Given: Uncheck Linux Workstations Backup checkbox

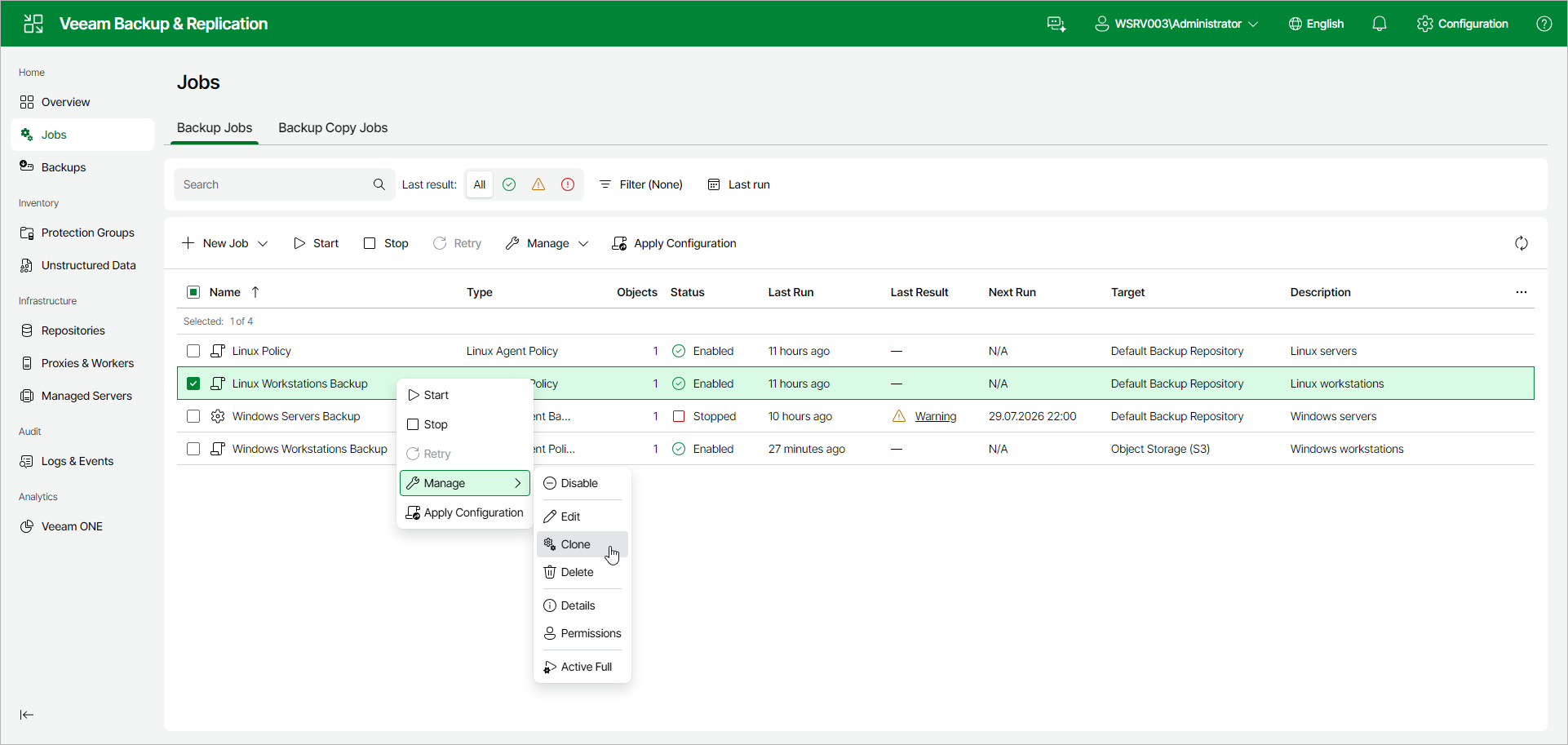Looking at the screenshot, I should click(193, 384).
